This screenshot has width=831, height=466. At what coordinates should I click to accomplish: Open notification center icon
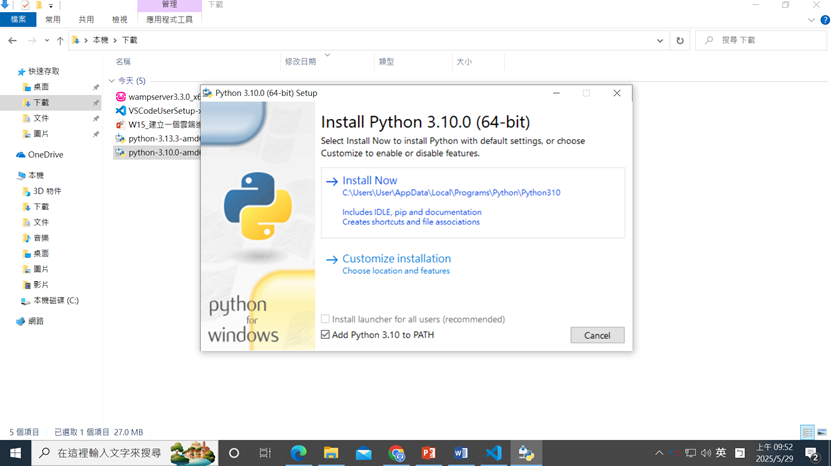(x=812, y=453)
